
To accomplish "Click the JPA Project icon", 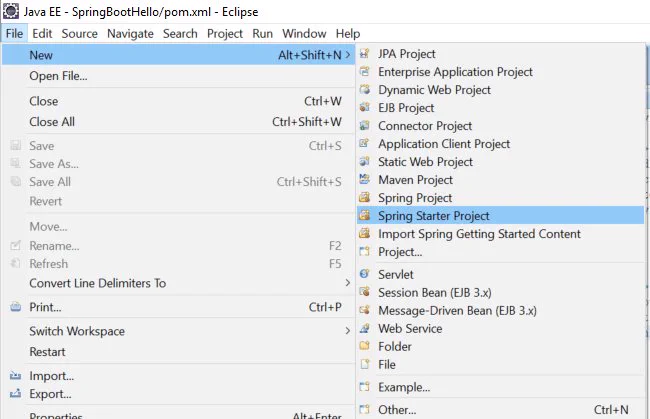I will 364,53.
